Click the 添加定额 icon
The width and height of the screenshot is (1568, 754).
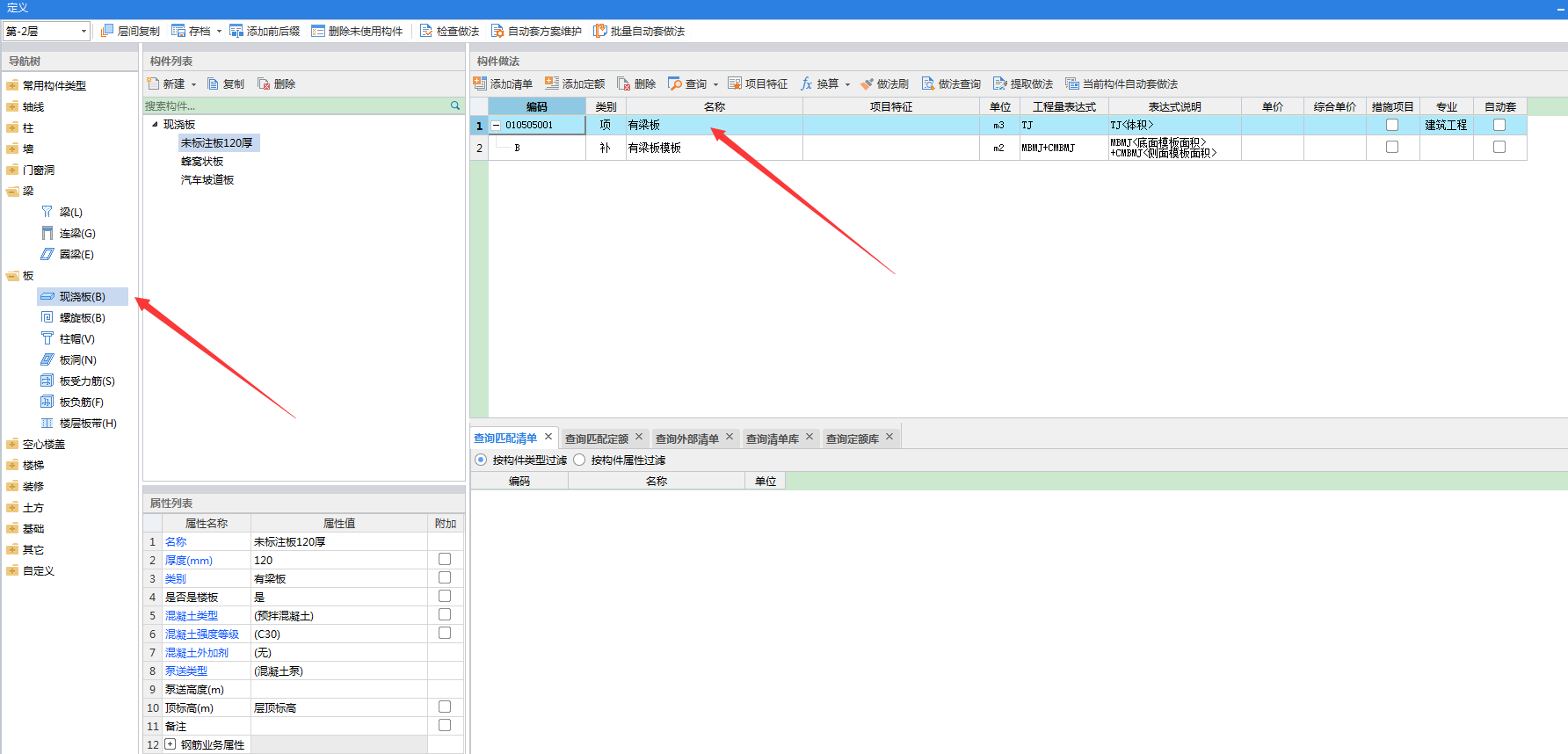[x=552, y=83]
